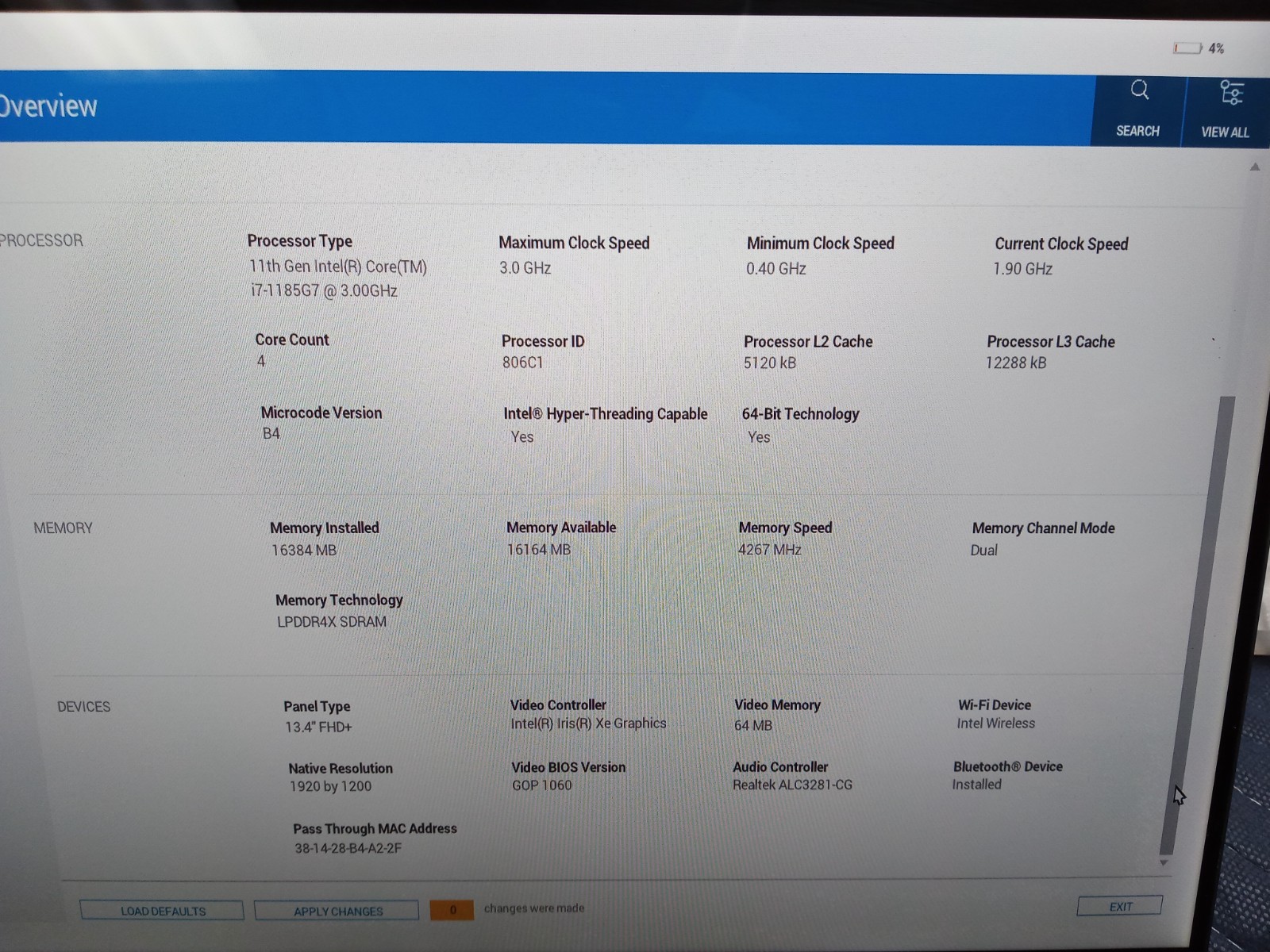Click the Memory Channel Mode value Dual

click(x=983, y=551)
